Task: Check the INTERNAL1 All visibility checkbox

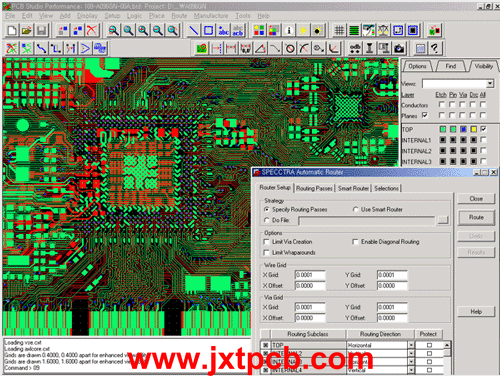Action: [x=484, y=140]
